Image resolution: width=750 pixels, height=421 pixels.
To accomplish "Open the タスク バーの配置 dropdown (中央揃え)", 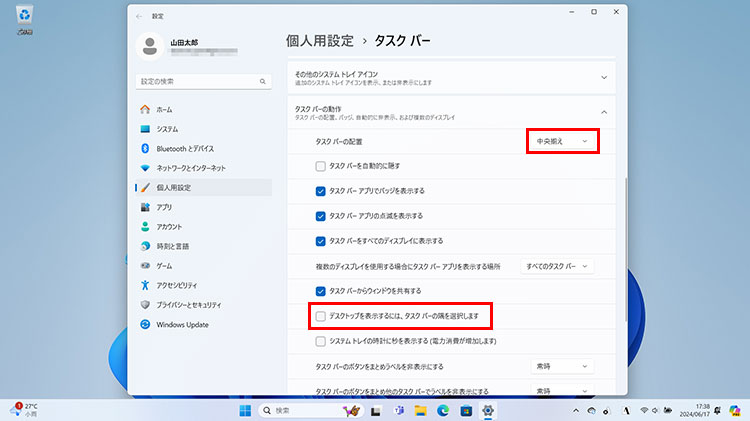I will (562, 142).
